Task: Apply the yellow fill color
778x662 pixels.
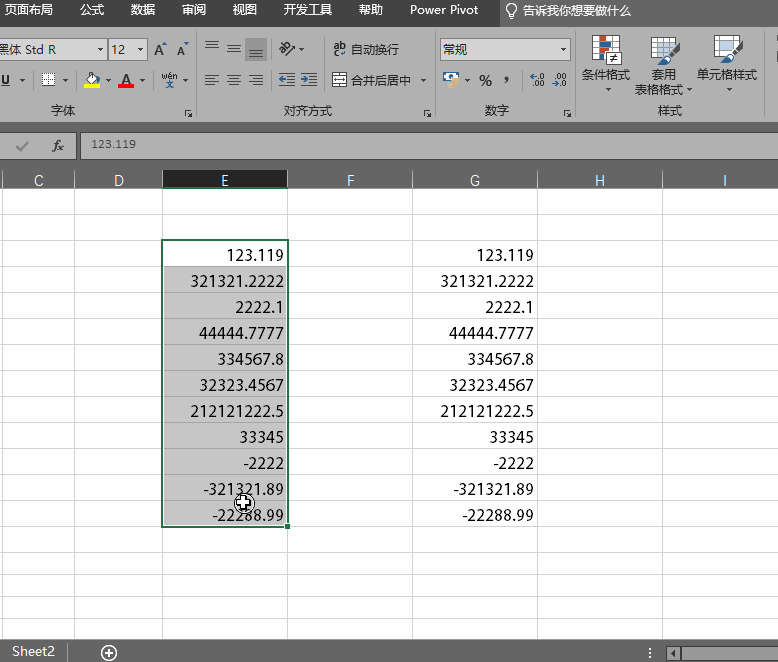Action: (x=92, y=80)
